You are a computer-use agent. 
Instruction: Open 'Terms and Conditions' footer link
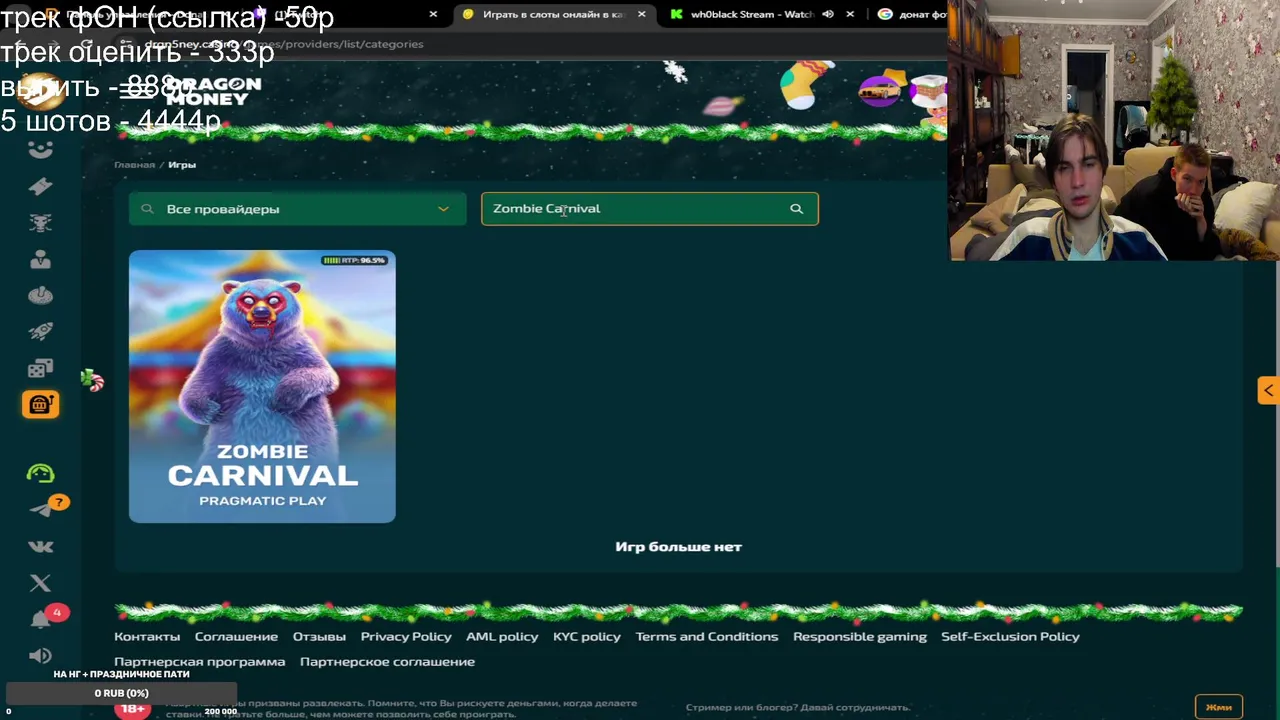pyautogui.click(x=707, y=636)
